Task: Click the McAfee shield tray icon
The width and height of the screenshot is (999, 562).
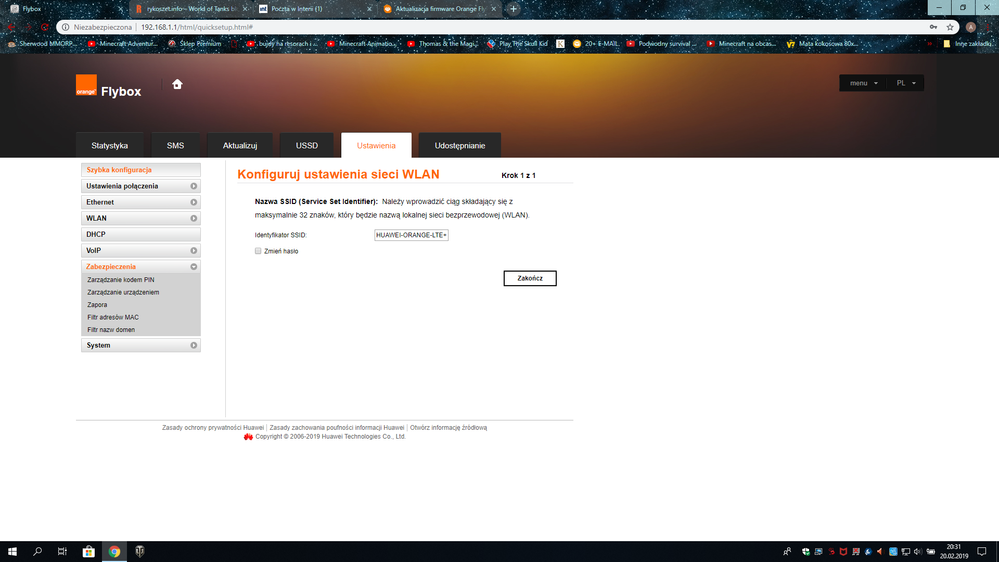Action: 844,552
